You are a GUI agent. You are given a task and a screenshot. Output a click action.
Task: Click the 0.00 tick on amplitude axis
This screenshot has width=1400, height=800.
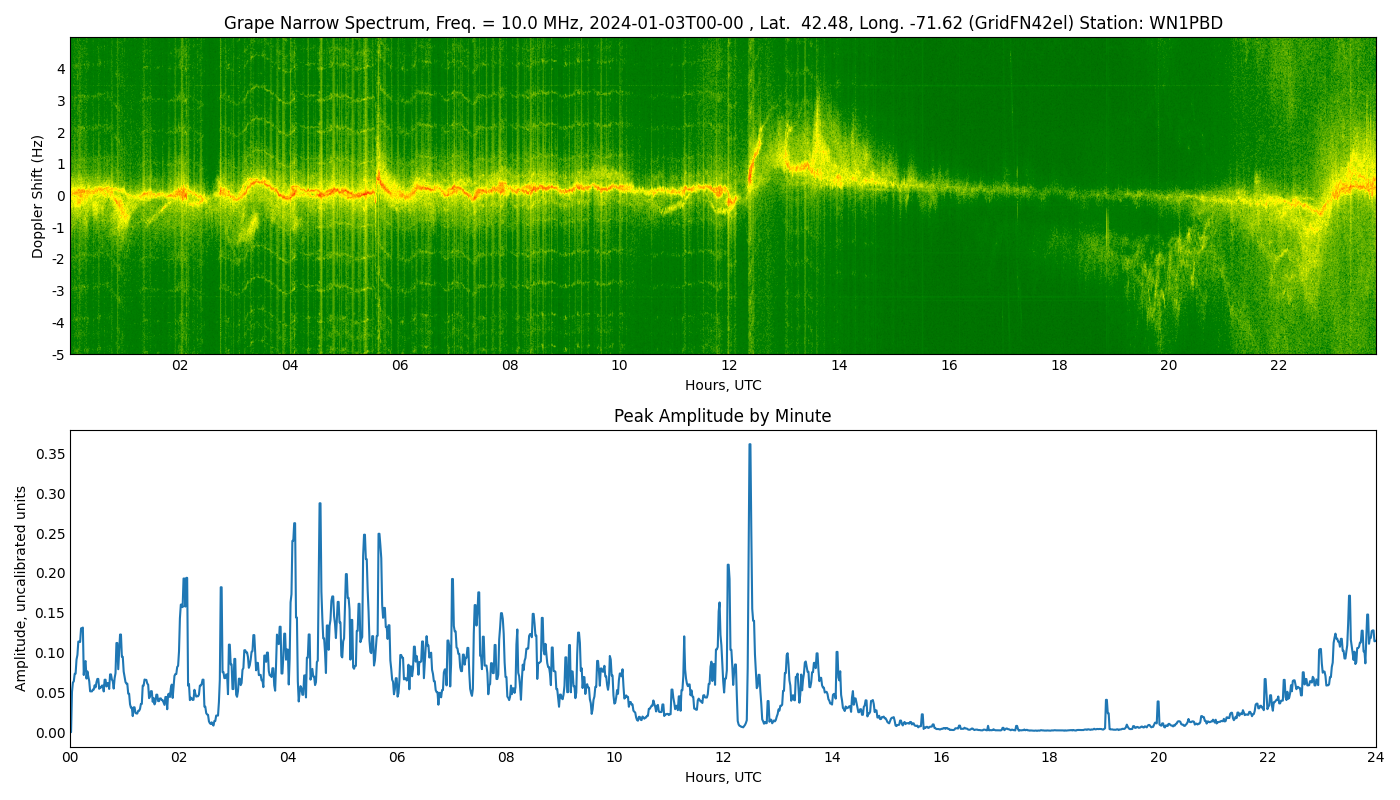point(51,733)
